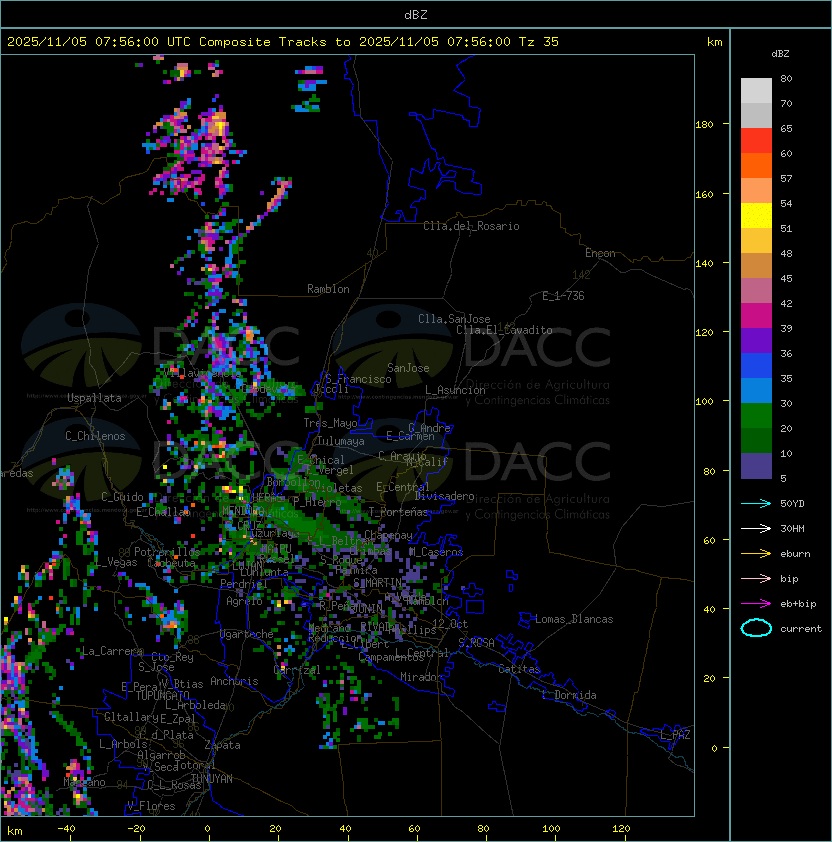Screen dimensions: 832x842
Task: Click the magenta 39 dBZ color swatch
Action: pos(756,316)
